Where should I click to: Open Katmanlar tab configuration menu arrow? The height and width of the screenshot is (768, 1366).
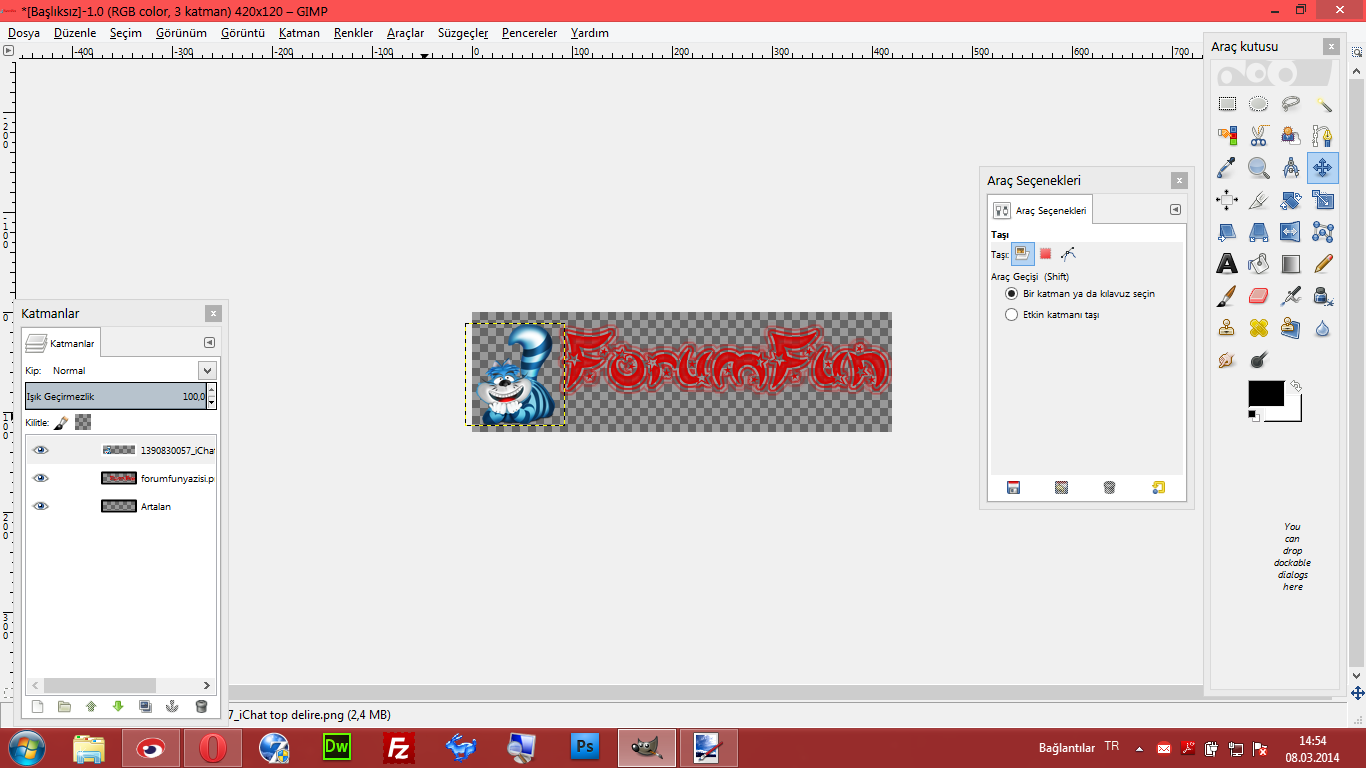209,342
